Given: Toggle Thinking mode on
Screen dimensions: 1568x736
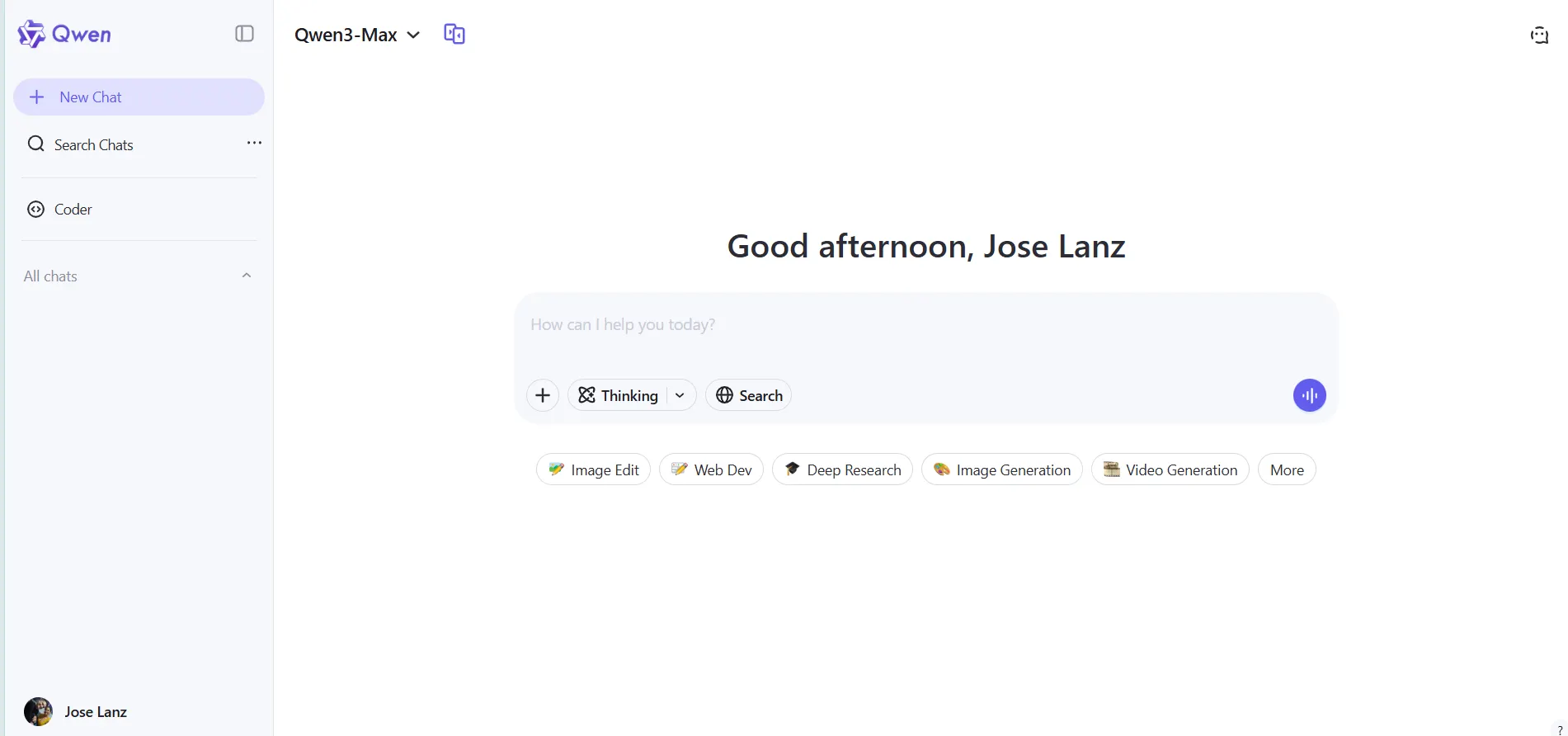Looking at the screenshot, I should (x=619, y=396).
